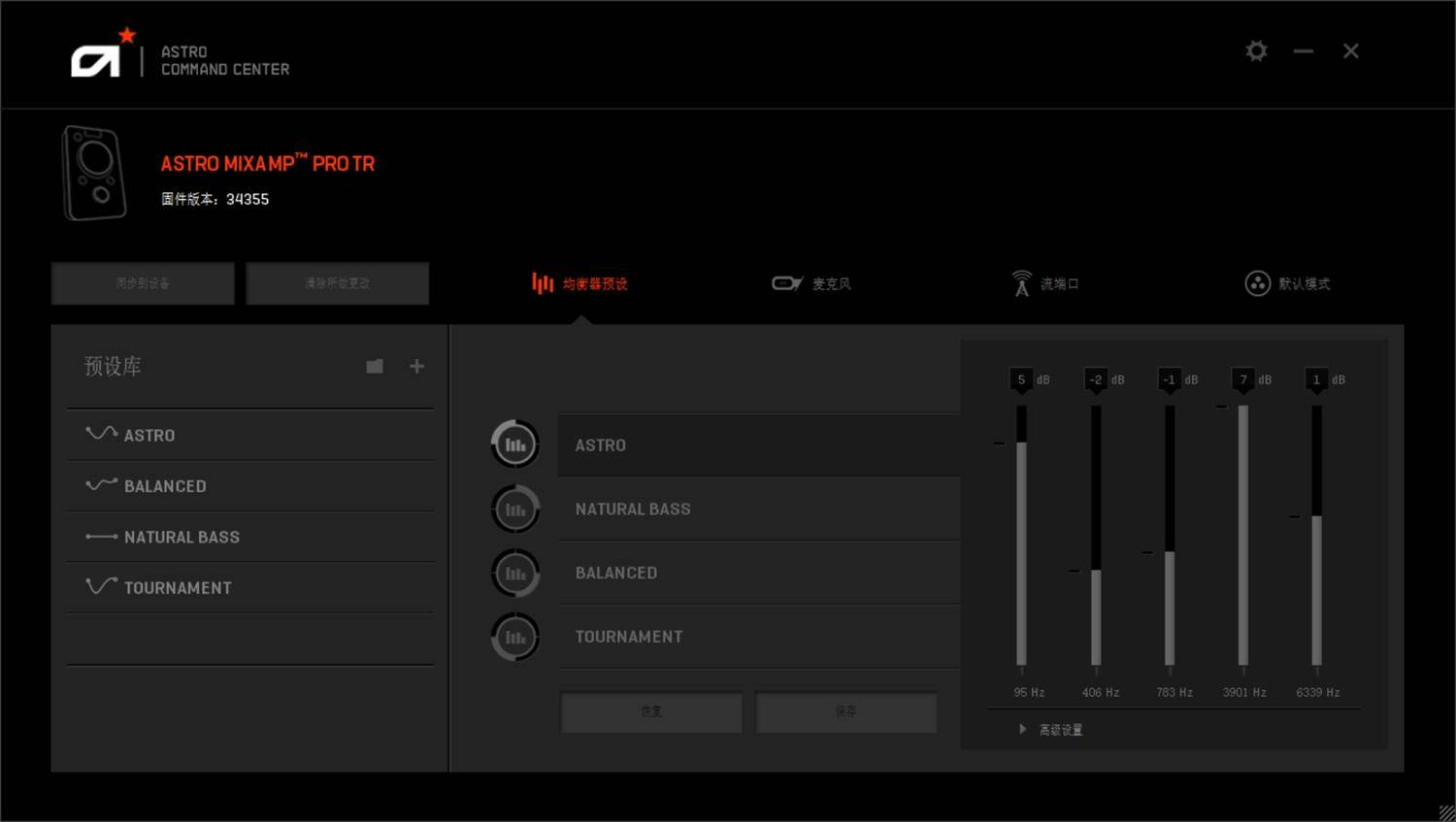
Task: Click the ASTRO logo in header
Action: pos(97,58)
